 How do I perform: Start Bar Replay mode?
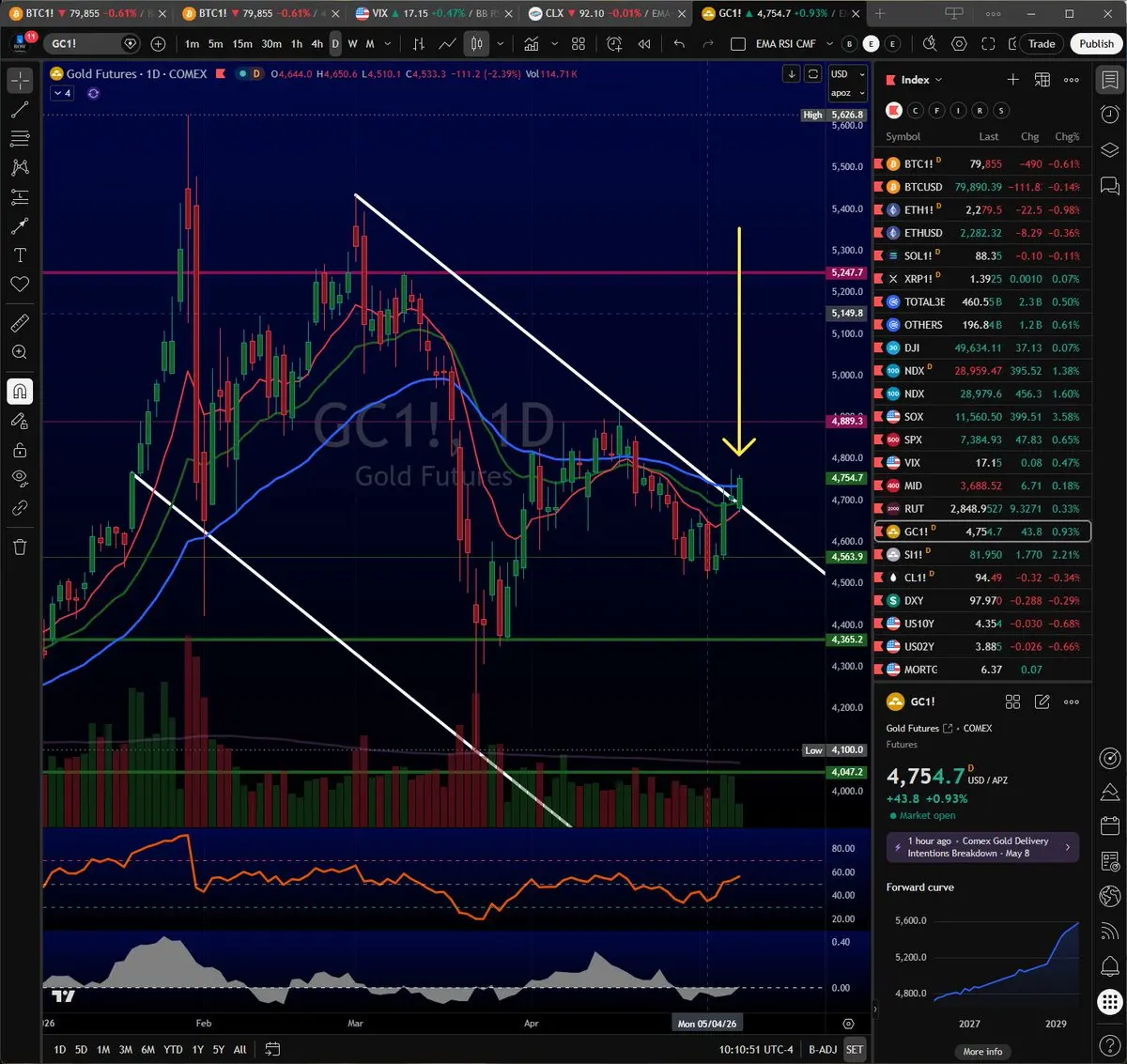[644, 44]
